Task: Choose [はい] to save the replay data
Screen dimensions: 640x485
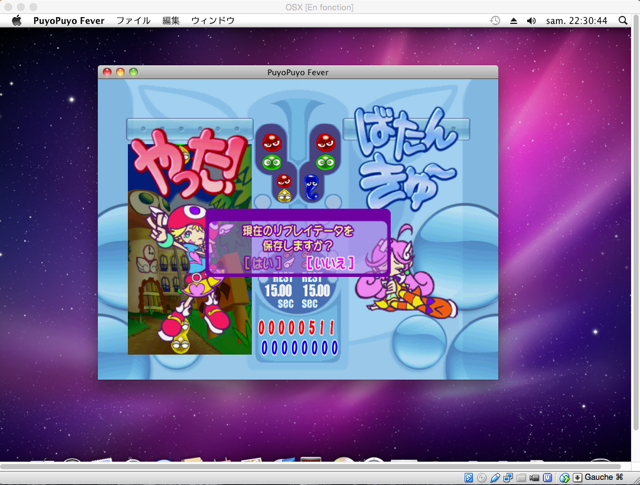Action: click(x=262, y=263)
